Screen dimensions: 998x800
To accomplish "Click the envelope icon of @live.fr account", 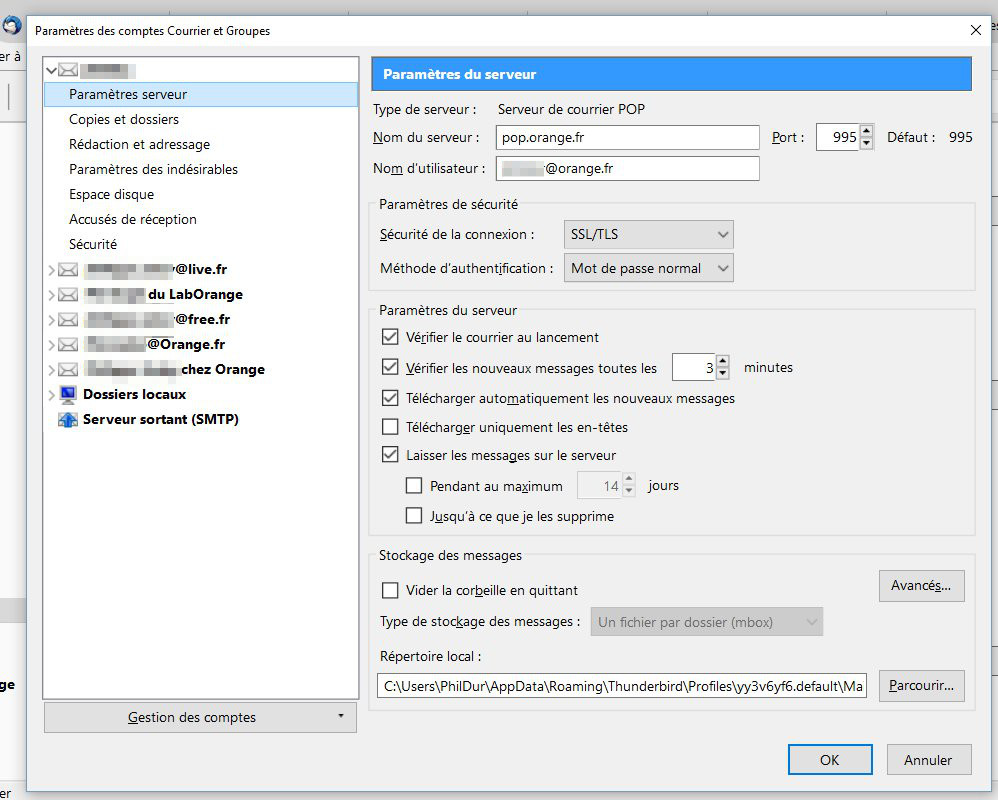I will click(x=68, y=270).
